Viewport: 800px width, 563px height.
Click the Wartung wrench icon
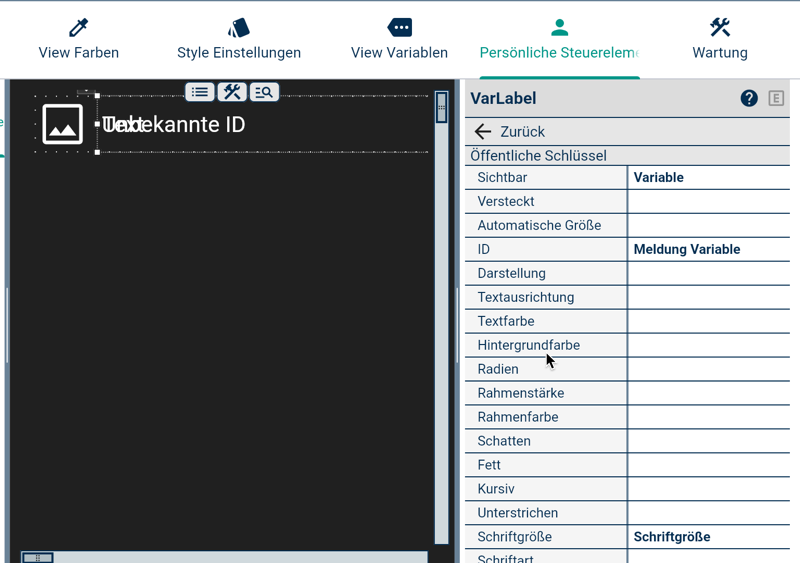(720, 28)
